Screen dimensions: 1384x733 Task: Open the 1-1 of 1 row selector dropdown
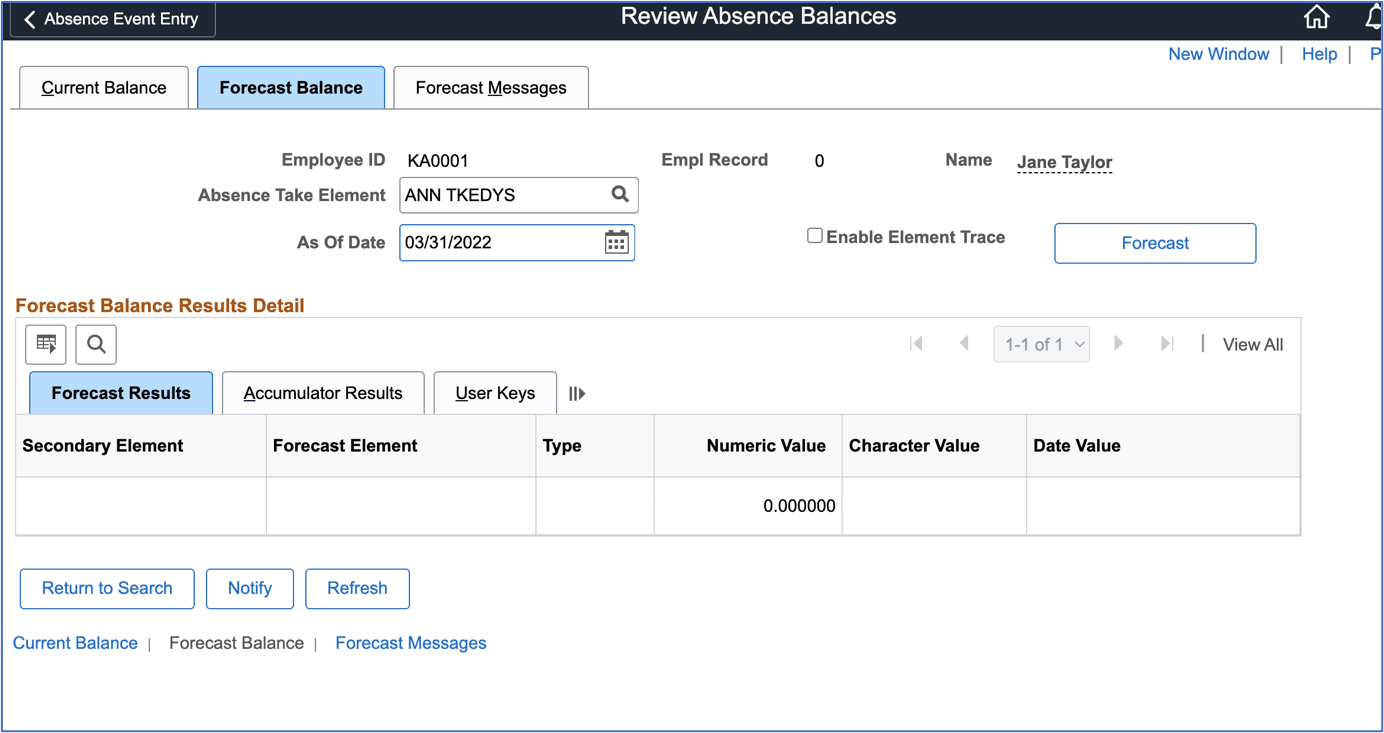tap(1041, 344)
